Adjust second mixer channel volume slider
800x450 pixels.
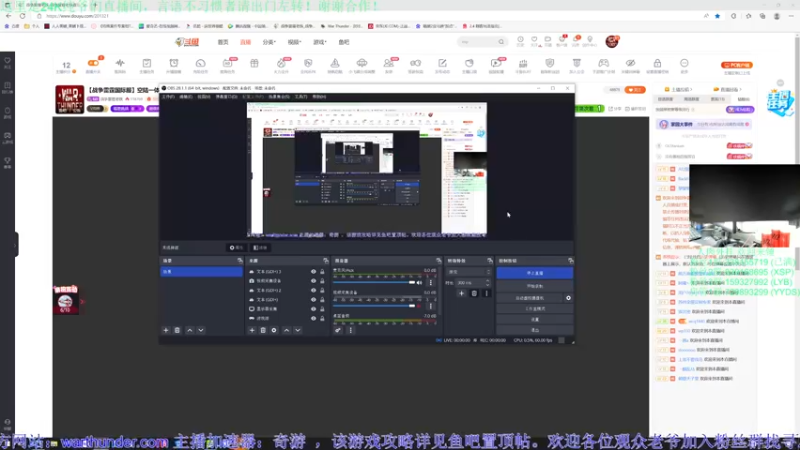(374, 306)
